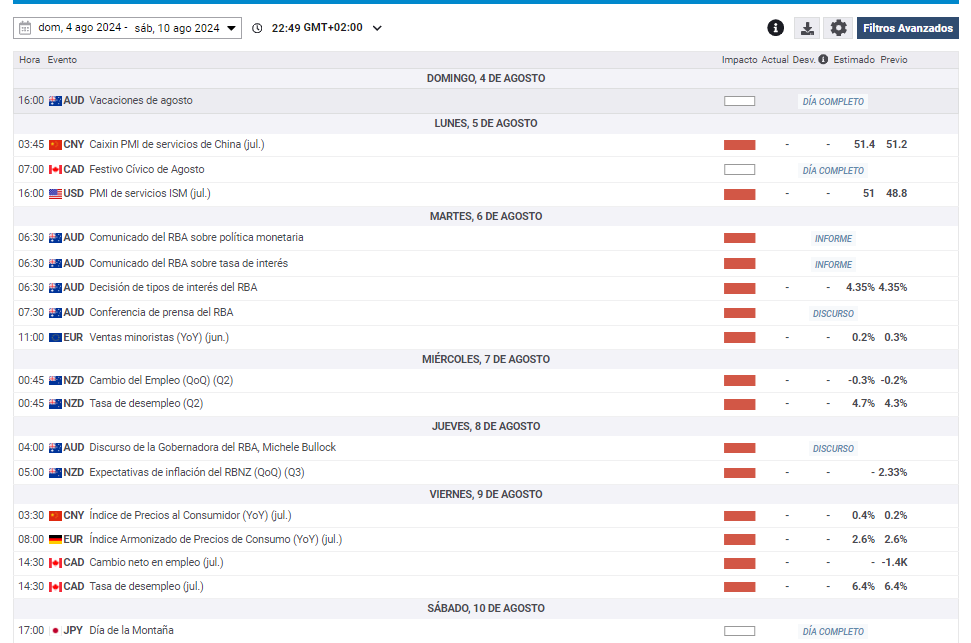
Task: Click the INFORME tag on the RBA política monetaria row
Action: click(x=833, y=239)
